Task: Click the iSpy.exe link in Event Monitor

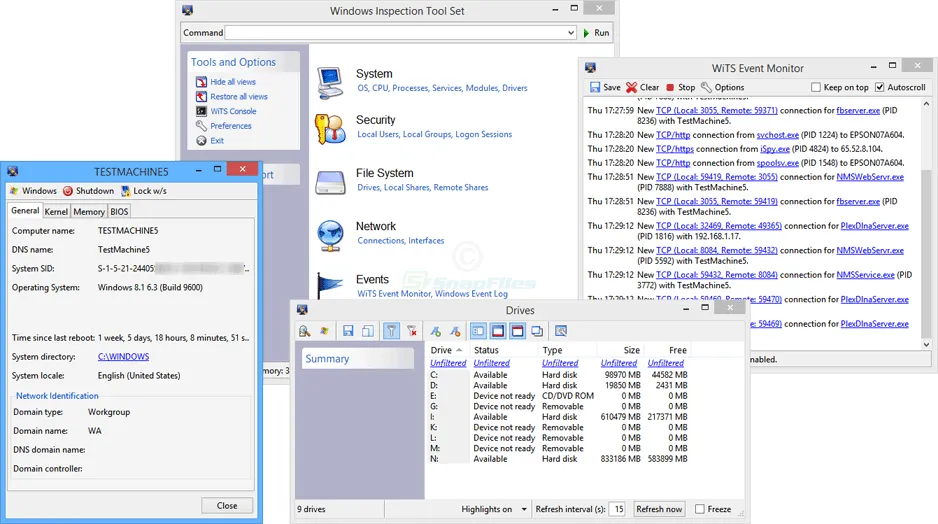Action: point(775,149)
